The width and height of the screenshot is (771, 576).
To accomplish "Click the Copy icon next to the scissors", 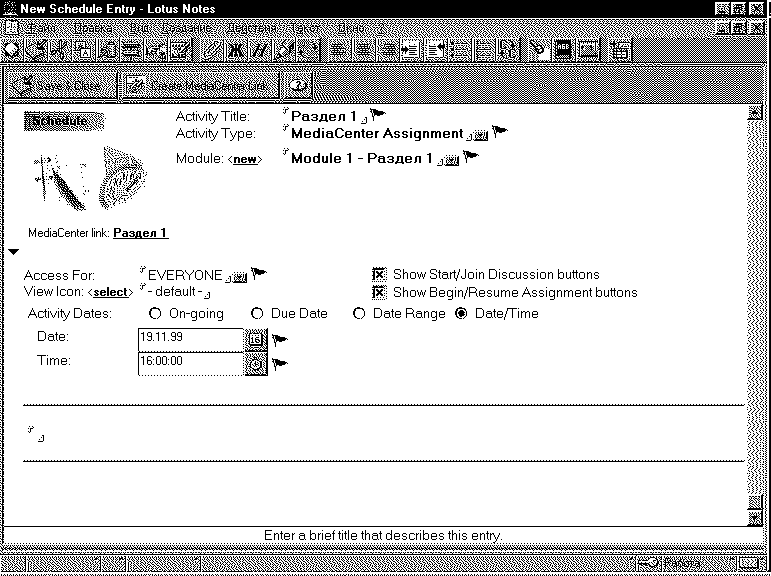I will pyautogui.click(x=84, y=51).
